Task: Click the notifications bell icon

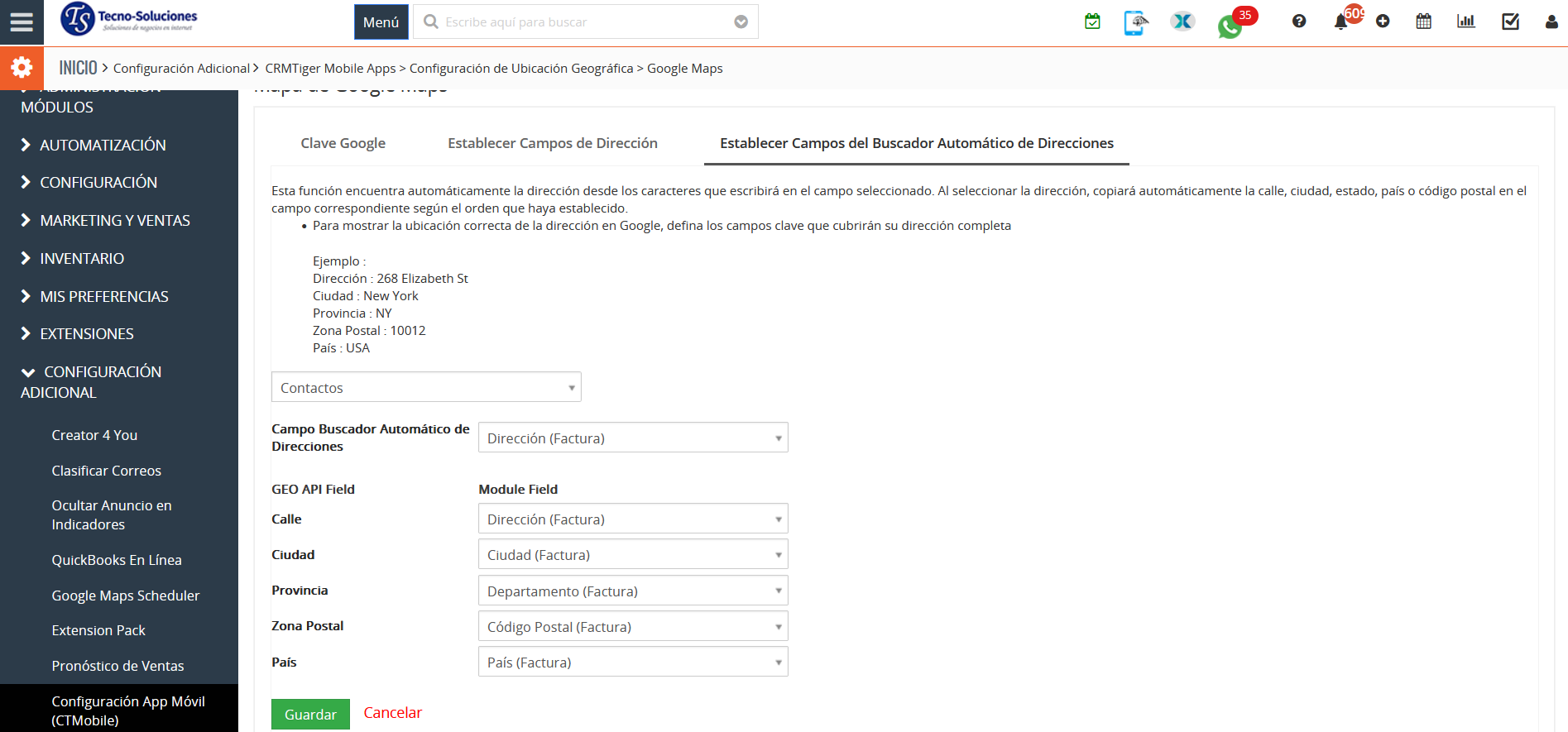Action: pyautogui.click(x=1340, y=22)
